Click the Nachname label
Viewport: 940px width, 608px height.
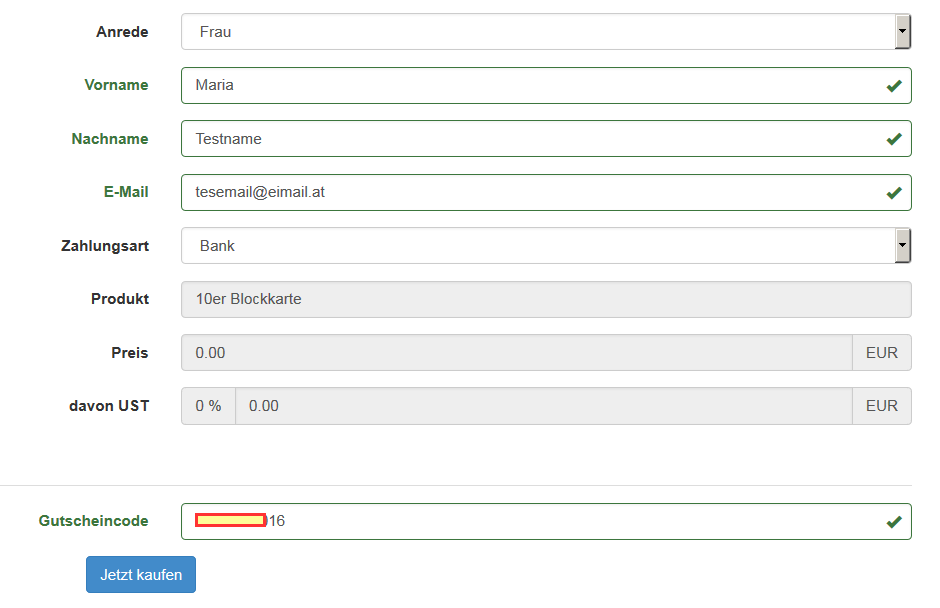pos(110,139)
